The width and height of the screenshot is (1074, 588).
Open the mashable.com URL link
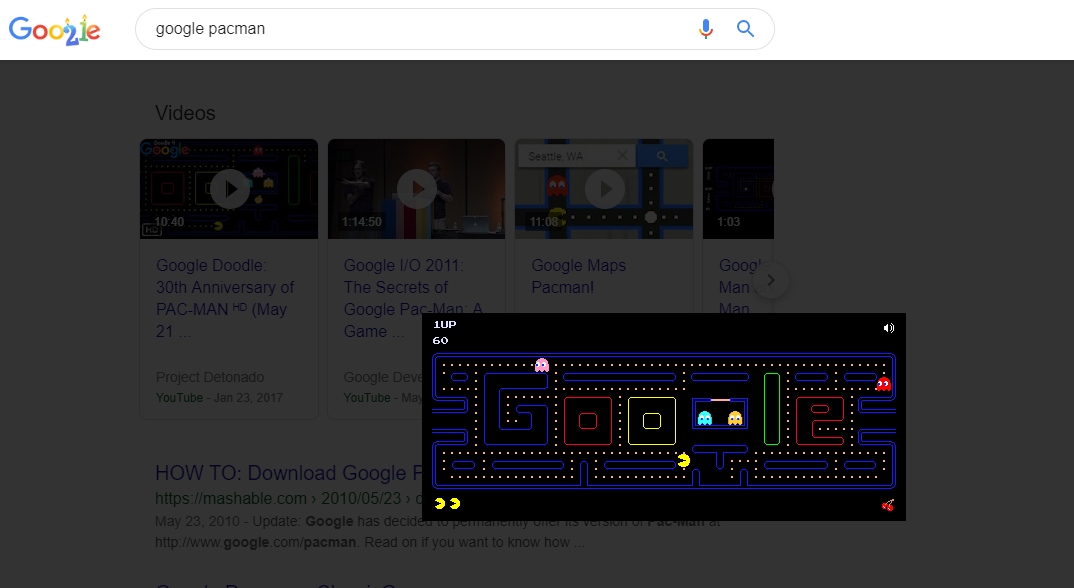coord(288,498)
